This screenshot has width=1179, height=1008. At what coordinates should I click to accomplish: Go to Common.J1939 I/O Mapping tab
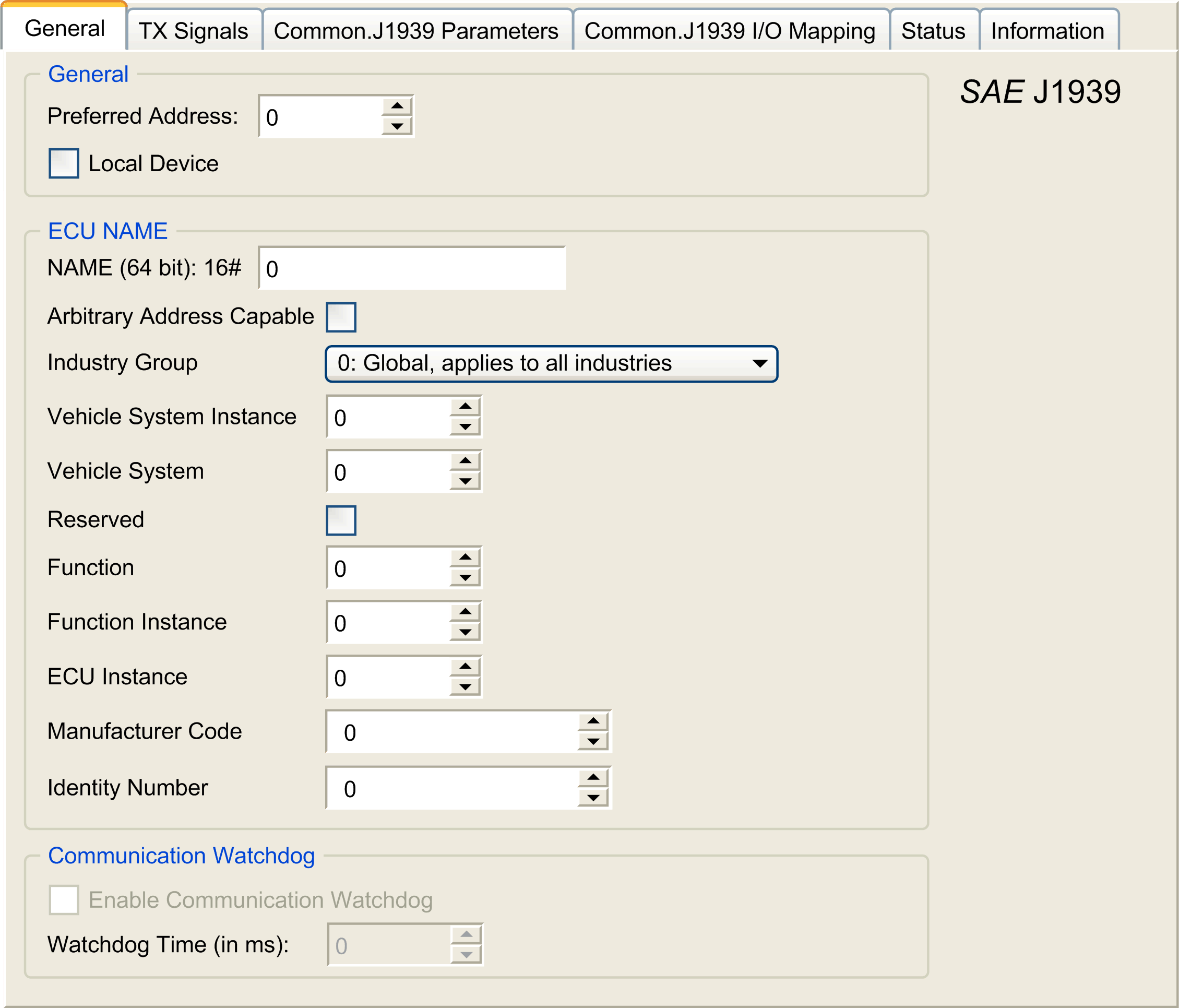(x=730, y=31)
